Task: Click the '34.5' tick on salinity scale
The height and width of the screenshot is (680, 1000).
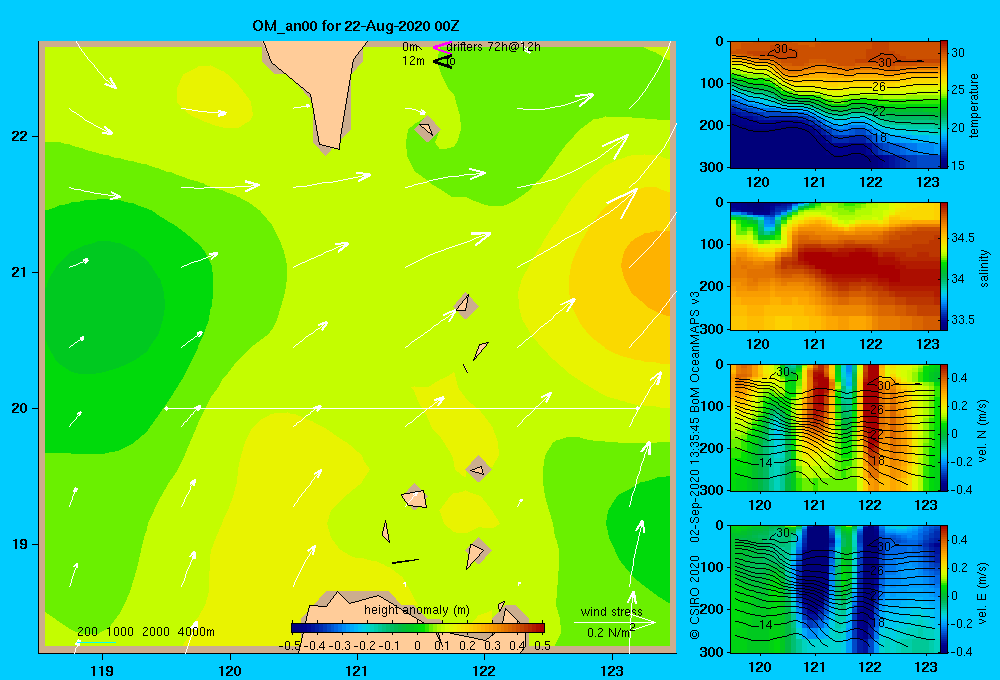Action: coord(962,238)
